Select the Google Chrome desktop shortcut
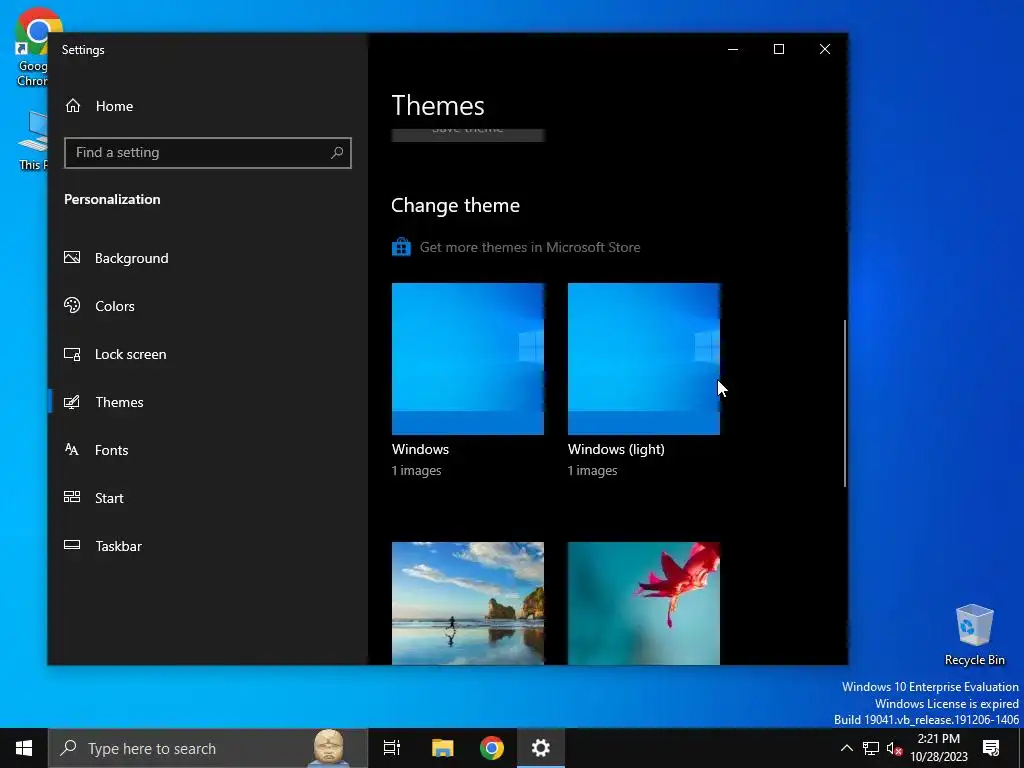Screen dimensions: 1024x768 pyautogui.click(x=31, y=47)
